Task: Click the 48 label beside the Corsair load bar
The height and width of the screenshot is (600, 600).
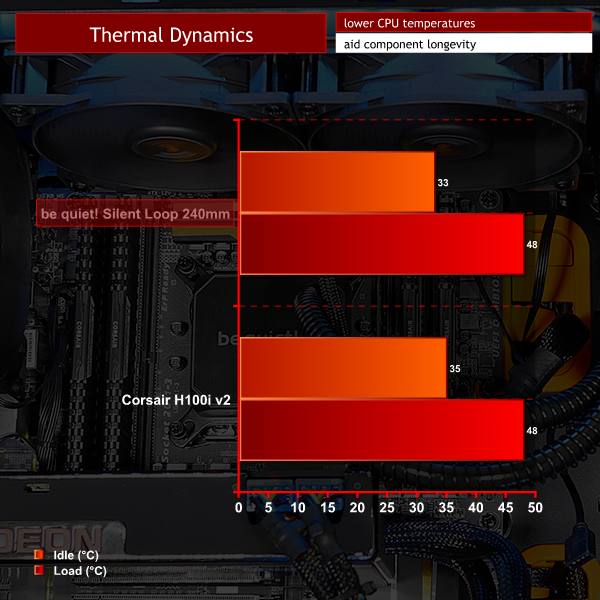Action: [x=532, y=430]
